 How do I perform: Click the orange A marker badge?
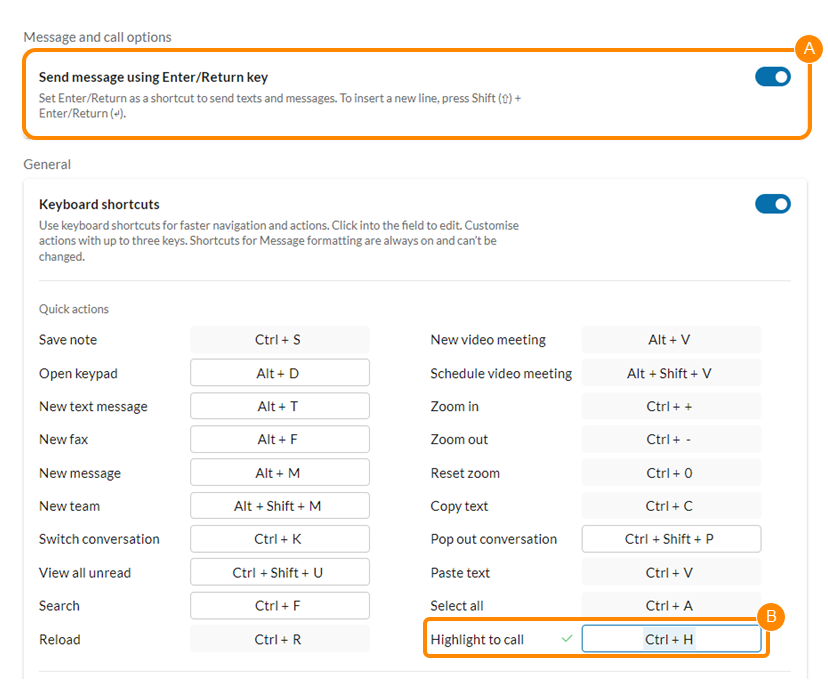[810, 48]
